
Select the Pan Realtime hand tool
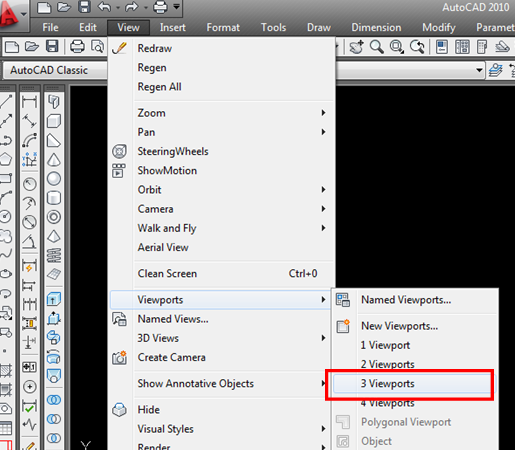pyautogui.click(x=356, y=47)
